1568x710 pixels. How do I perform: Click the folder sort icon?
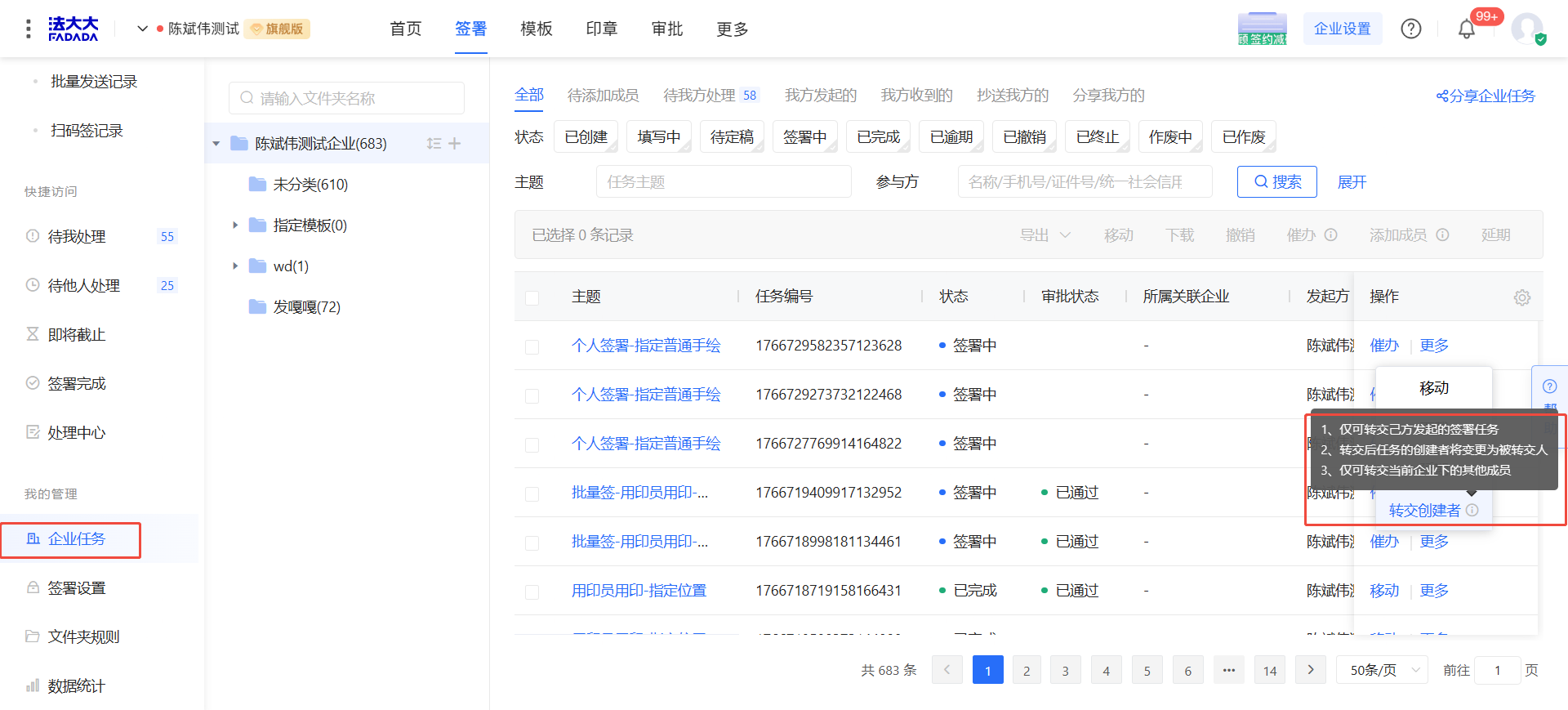434,144
